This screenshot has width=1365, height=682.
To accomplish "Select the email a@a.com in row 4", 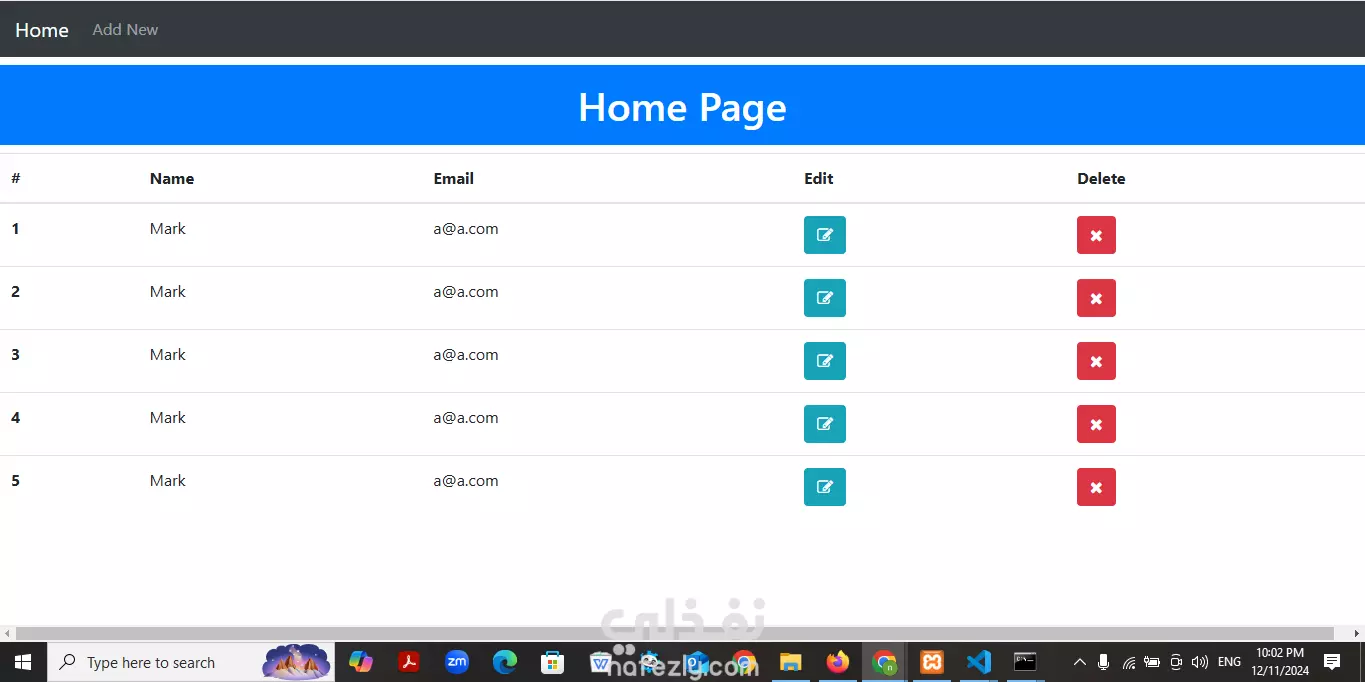I will (466, 418).
